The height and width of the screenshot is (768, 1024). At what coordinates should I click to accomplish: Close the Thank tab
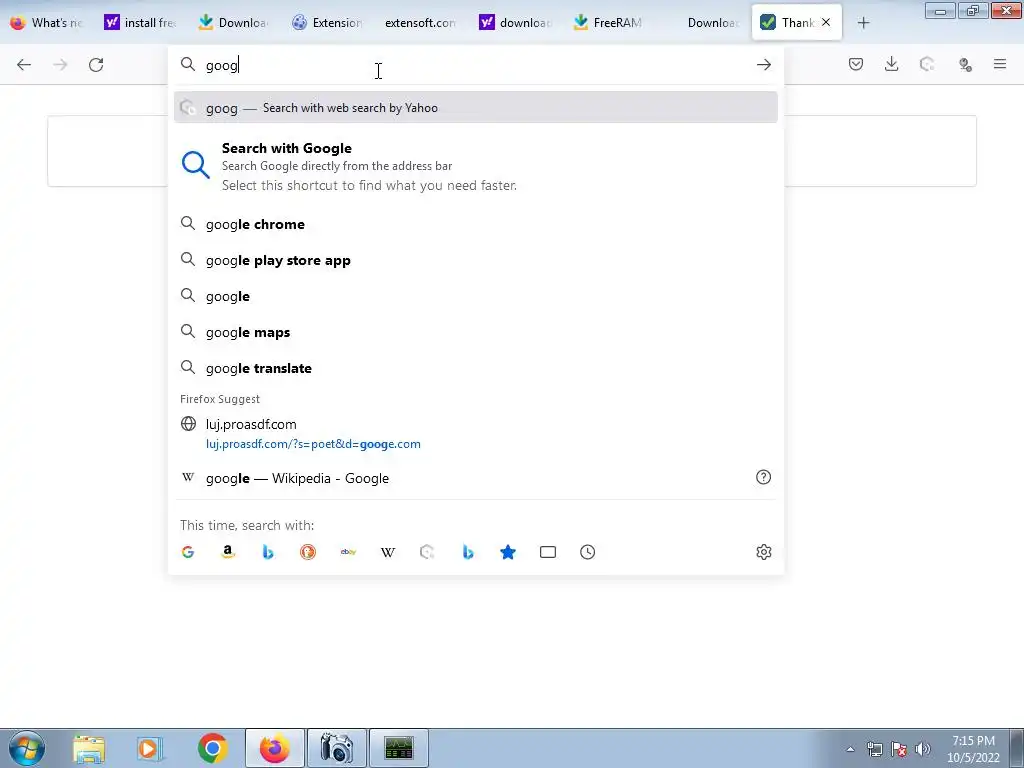tap(826, 22)
